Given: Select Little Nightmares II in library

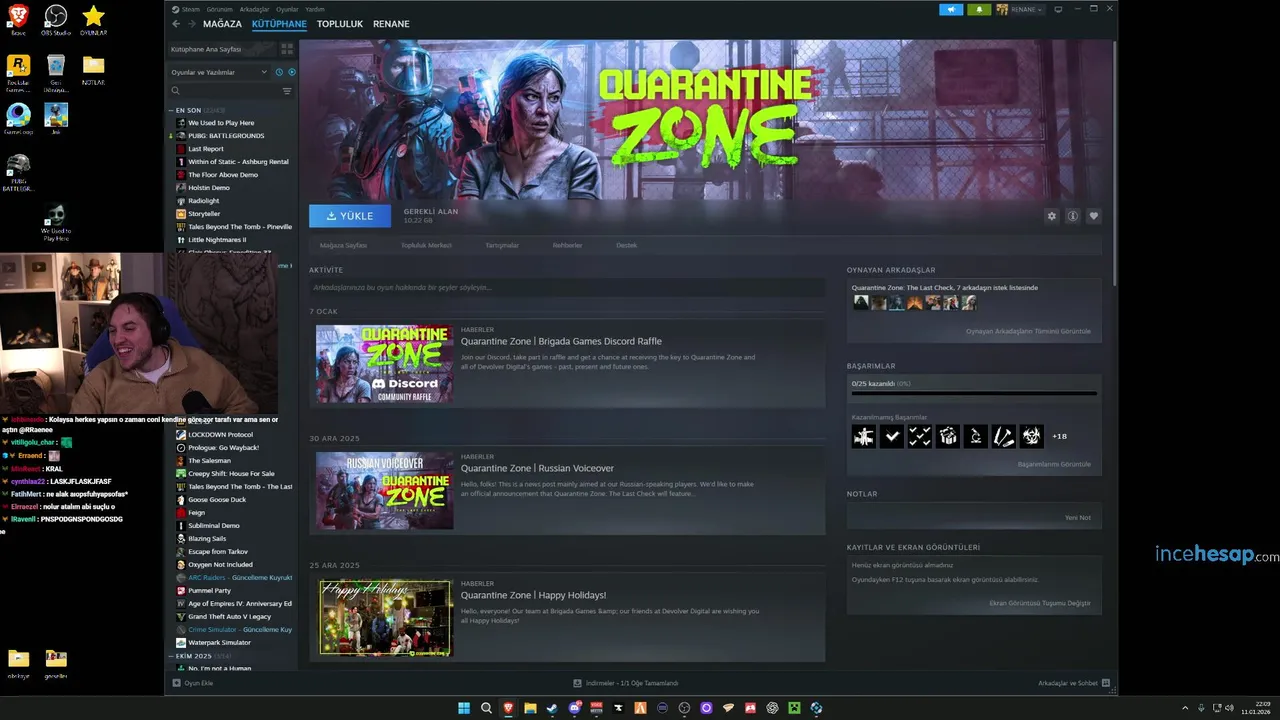Looking at the screenshot, I should coord(217,240).
